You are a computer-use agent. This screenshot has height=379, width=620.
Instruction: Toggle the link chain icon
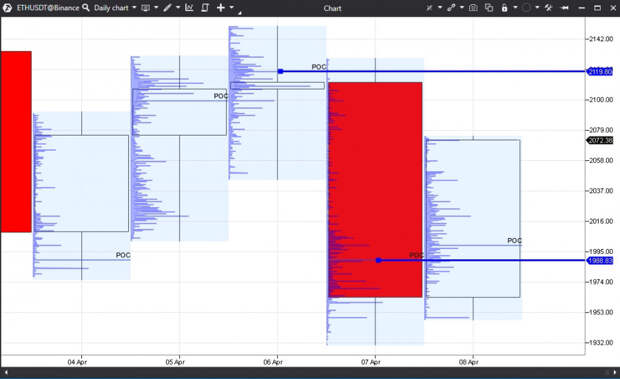tap(451, 8)
